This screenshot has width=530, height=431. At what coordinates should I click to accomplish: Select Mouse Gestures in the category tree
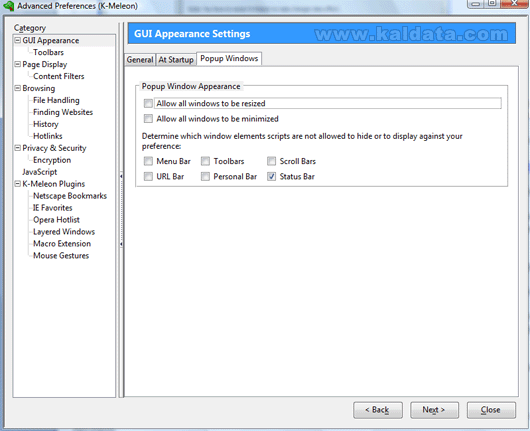point(61,256)
